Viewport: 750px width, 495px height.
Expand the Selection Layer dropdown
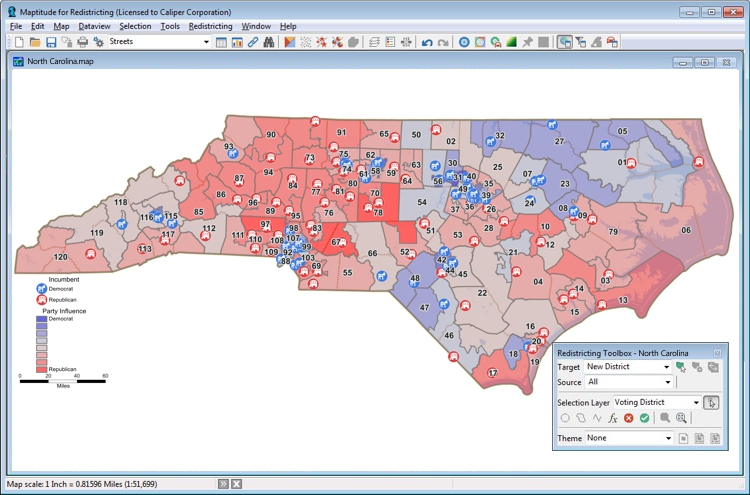695,402
